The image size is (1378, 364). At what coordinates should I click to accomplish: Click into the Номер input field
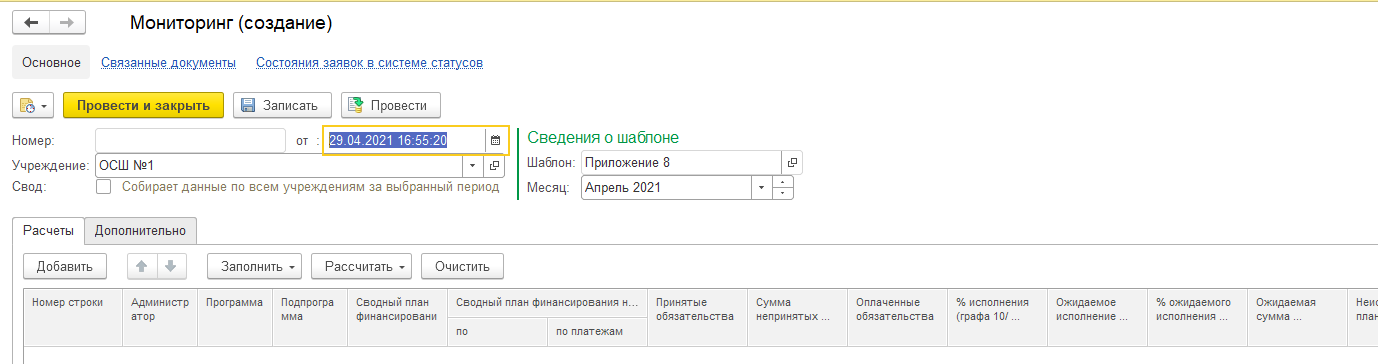click(191, 141)
